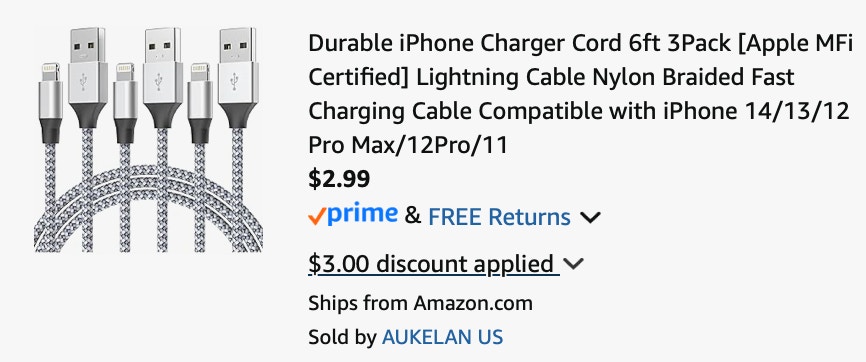Screen dimensions: 866x362
Task: Click the rightmost Lightning connector in the image
Action: (200, 104)
